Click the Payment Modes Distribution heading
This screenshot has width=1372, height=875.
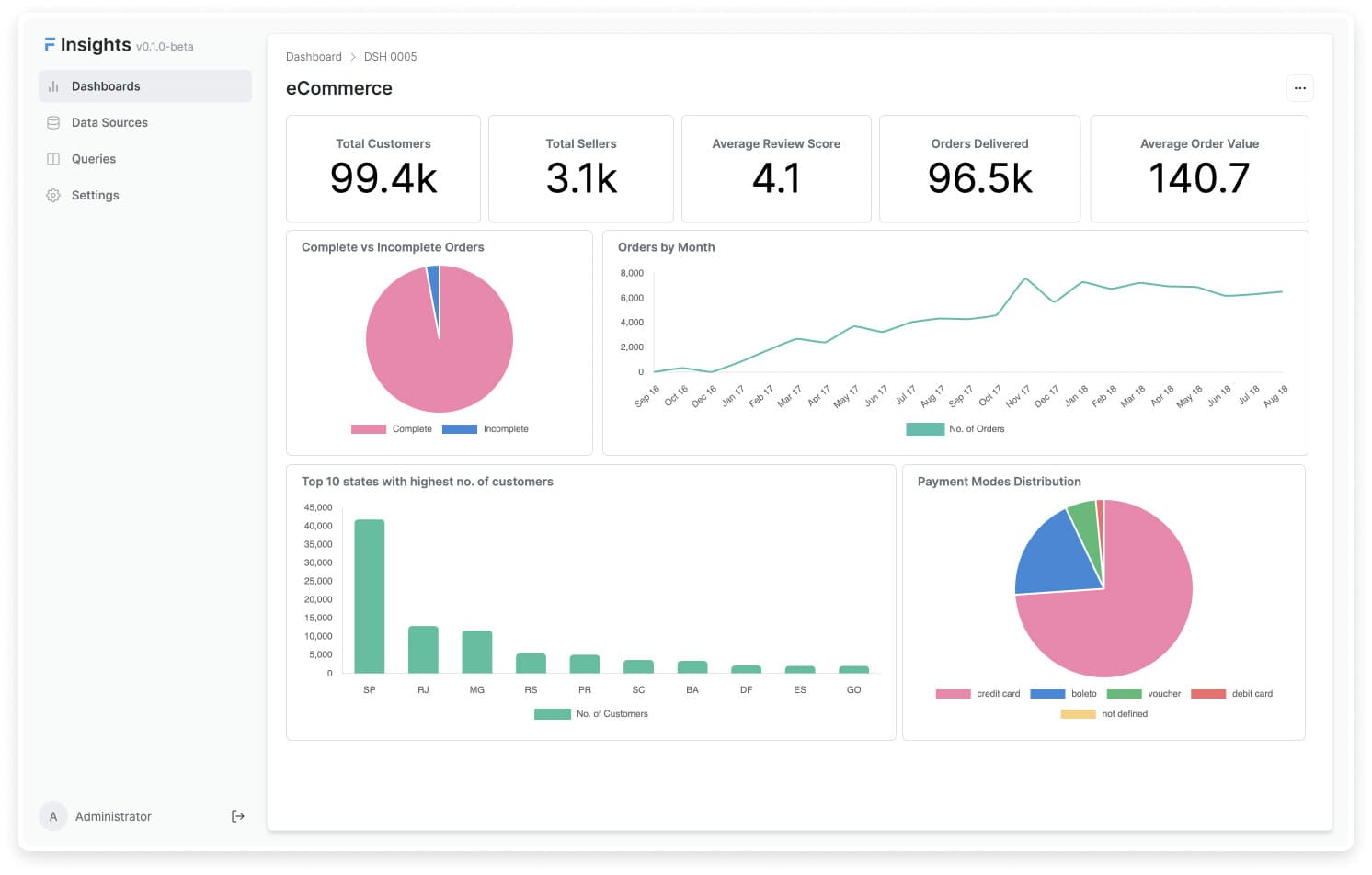[1000, 482]
